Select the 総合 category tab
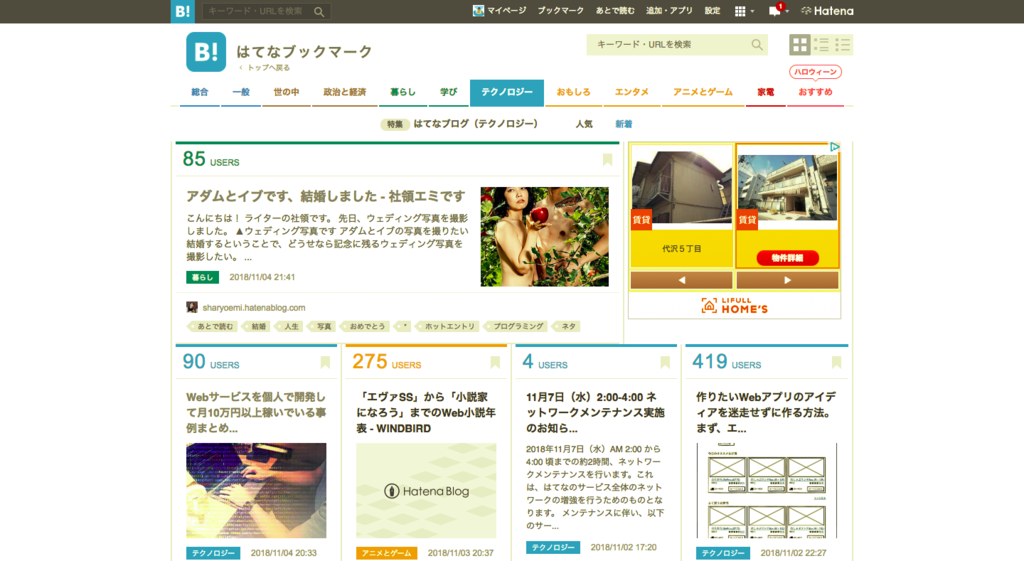The height and width of the screenshot is (561, 1024). click(x=200, y=92)
